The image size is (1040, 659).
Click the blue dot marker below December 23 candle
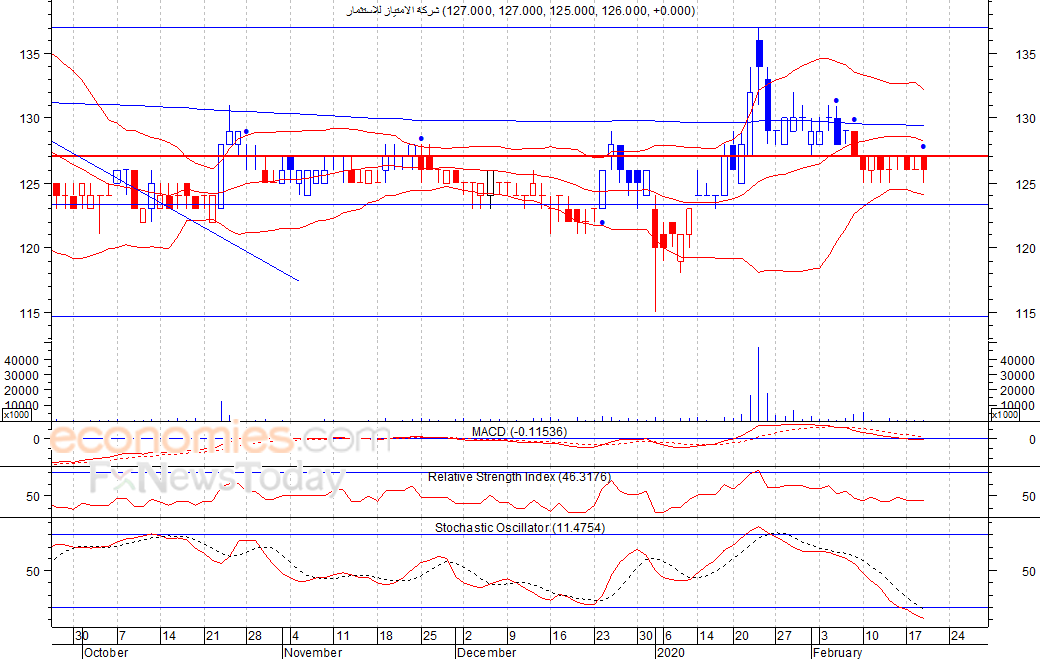click(x=602, y=223)
